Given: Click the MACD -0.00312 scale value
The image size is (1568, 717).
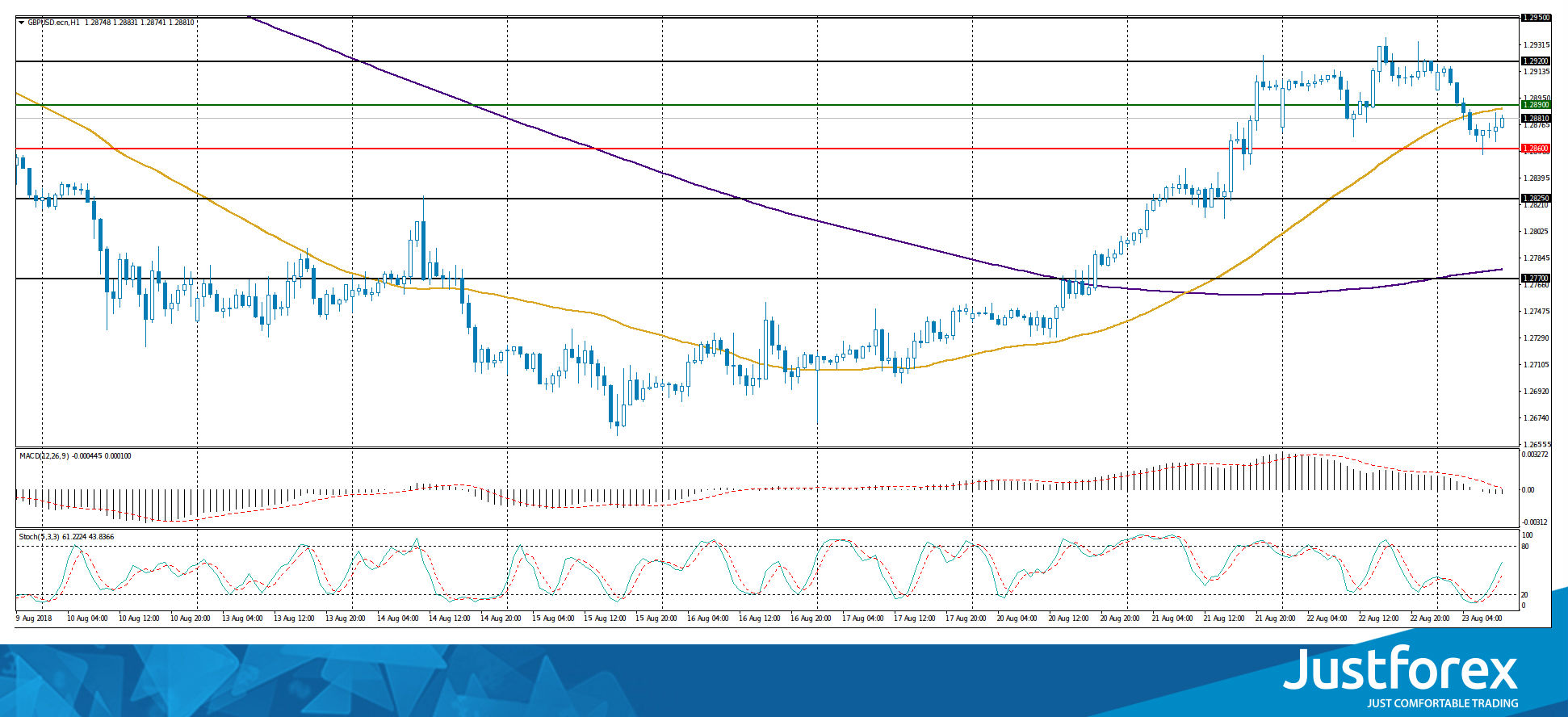Looking at the screenshot, I should (1534, 522).
